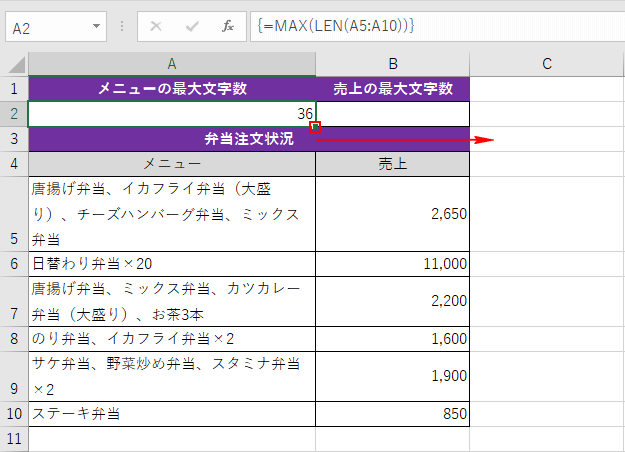Screen dimensions: 625x452
Task: Click the Select All corner triangle
Action: point(15,64)
